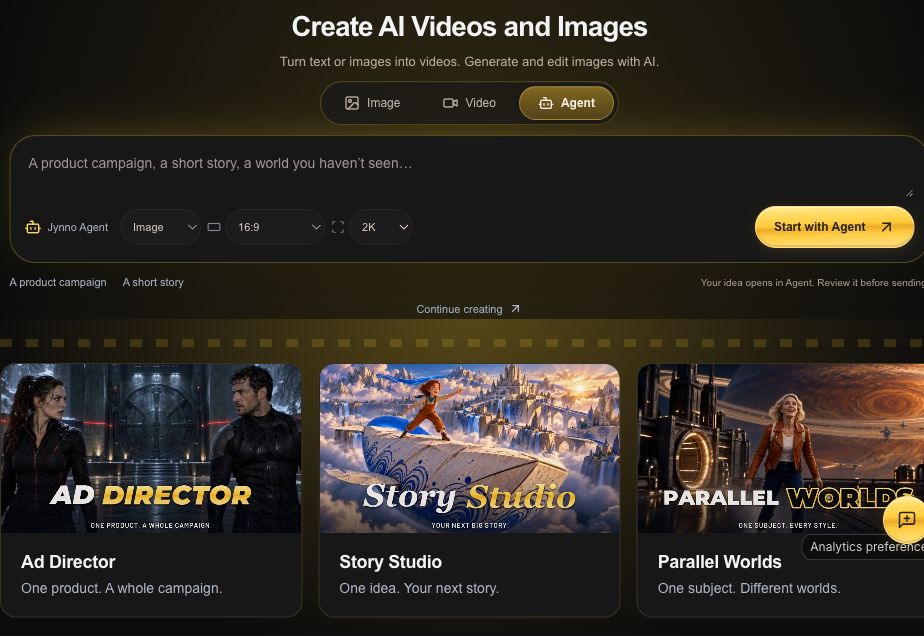Click the Story Studio card title

(391, 562)
